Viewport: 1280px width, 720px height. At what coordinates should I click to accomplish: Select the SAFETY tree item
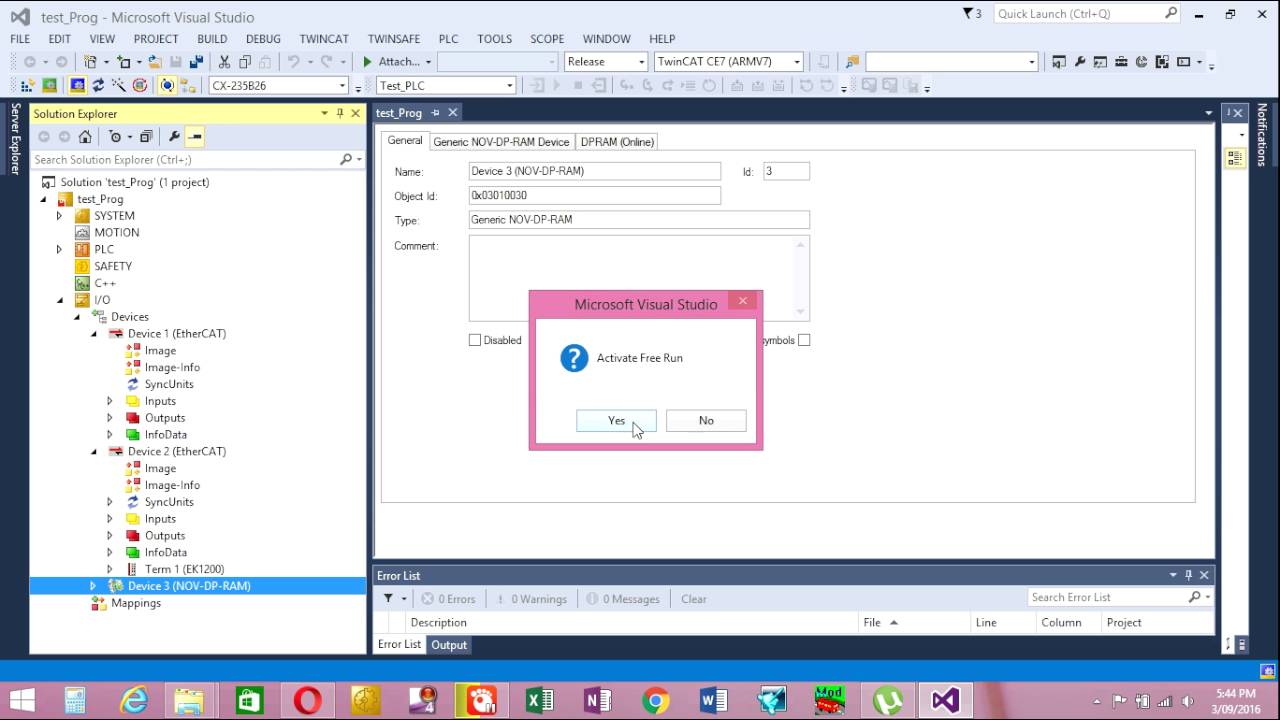coord(113,266)
